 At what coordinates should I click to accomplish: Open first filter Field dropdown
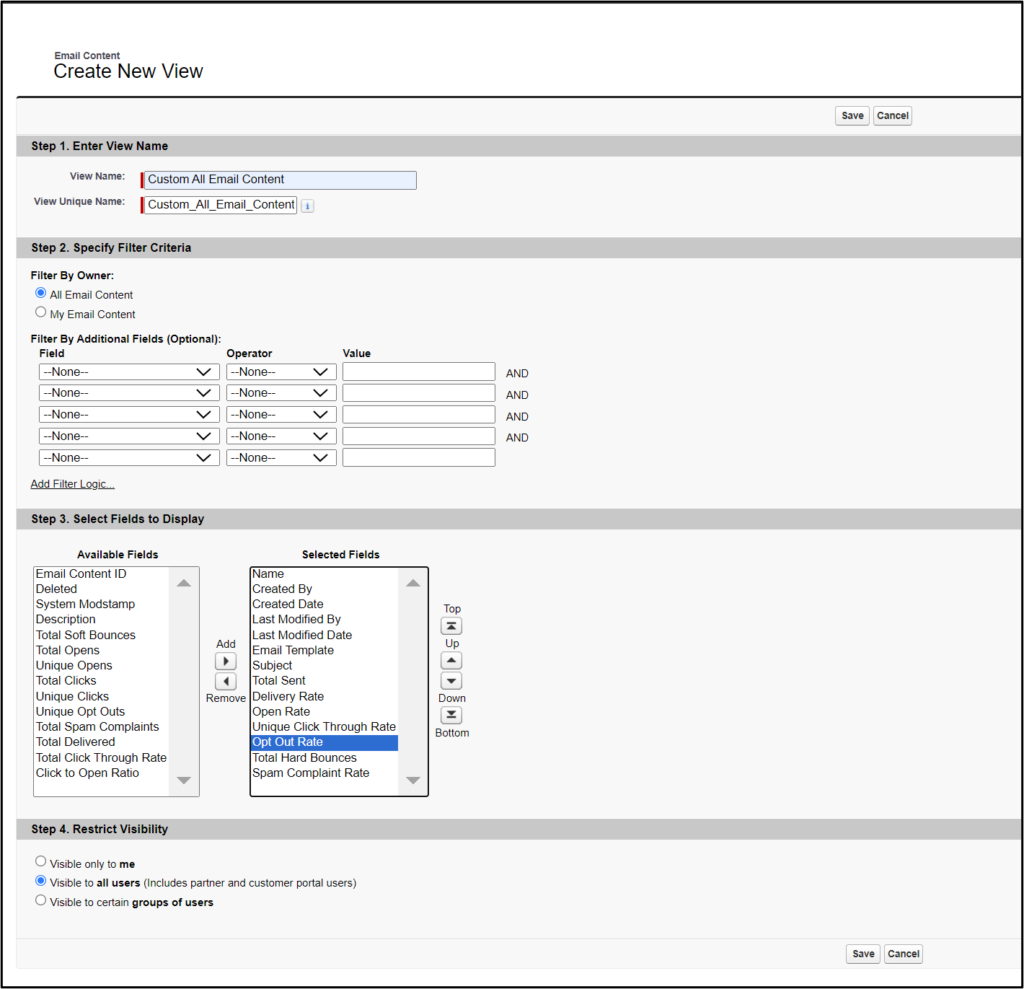[129, 372]
